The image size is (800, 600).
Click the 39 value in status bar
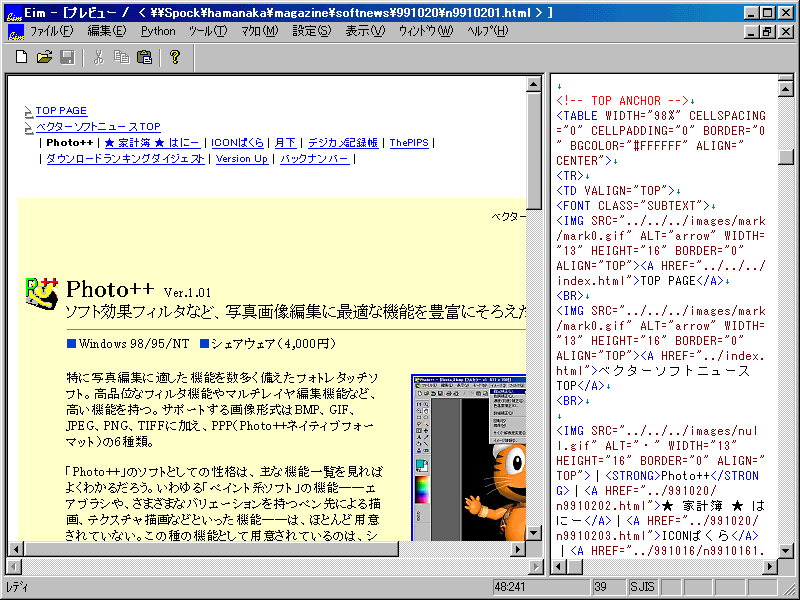pos(608,587)
